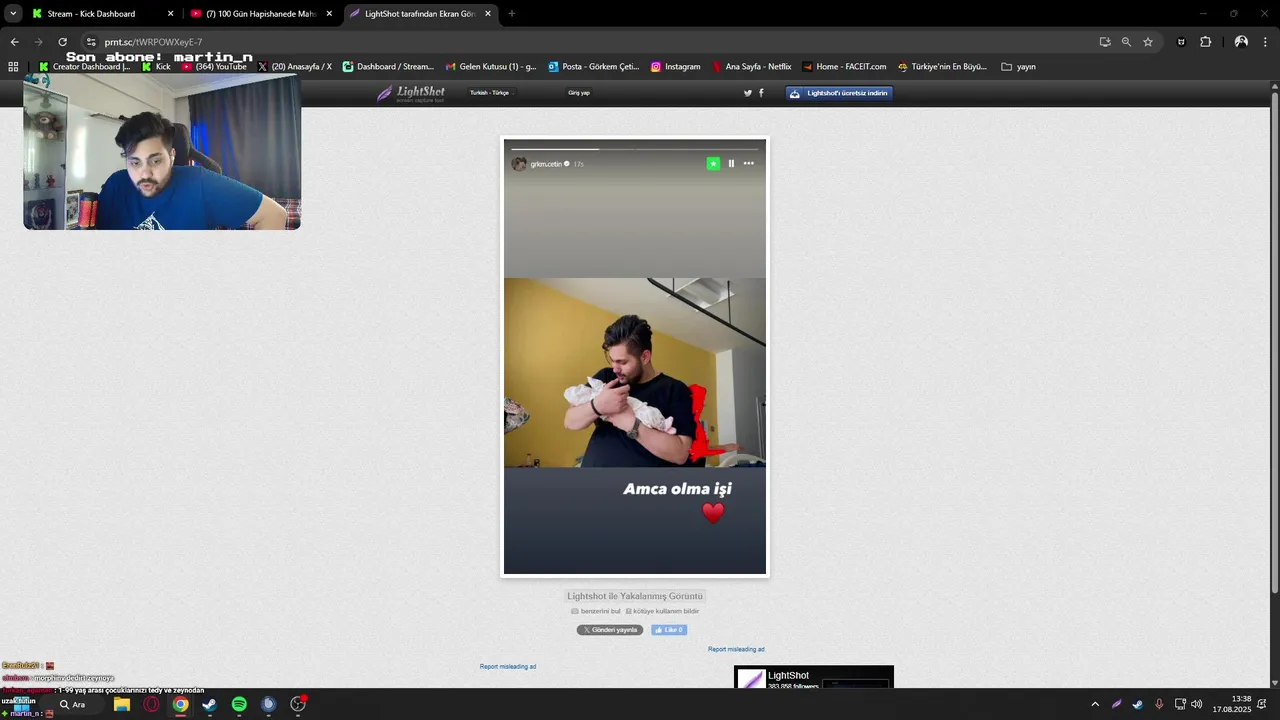Open the Instagram bookmark
The width and height of the screenshot is (1280, 720).
pyautogui.click(x=676, y=67)
